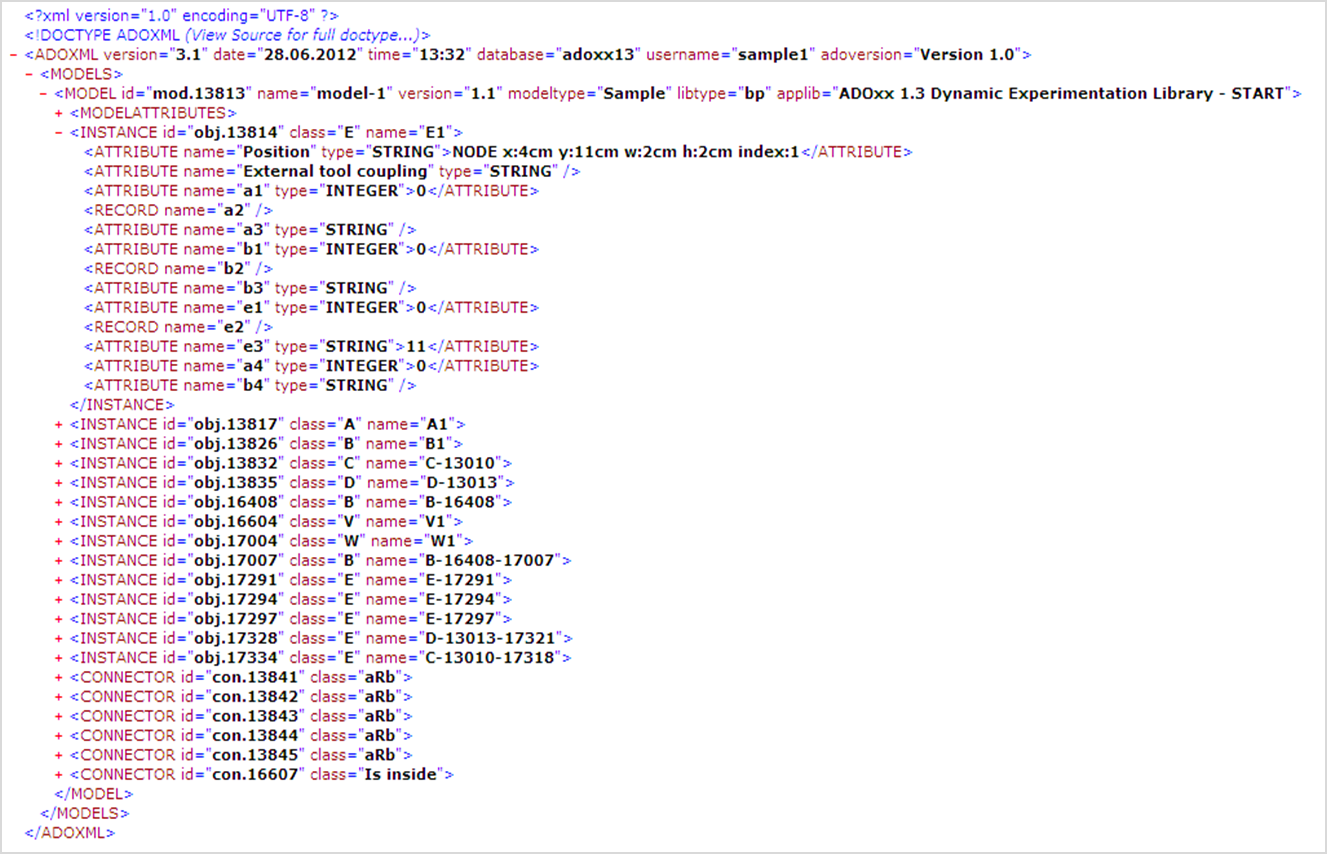Expand the CONNECTOR with id con.13841
This screenshot has width=1327, height=854.
pyautogui.click(x=56, y=677)
